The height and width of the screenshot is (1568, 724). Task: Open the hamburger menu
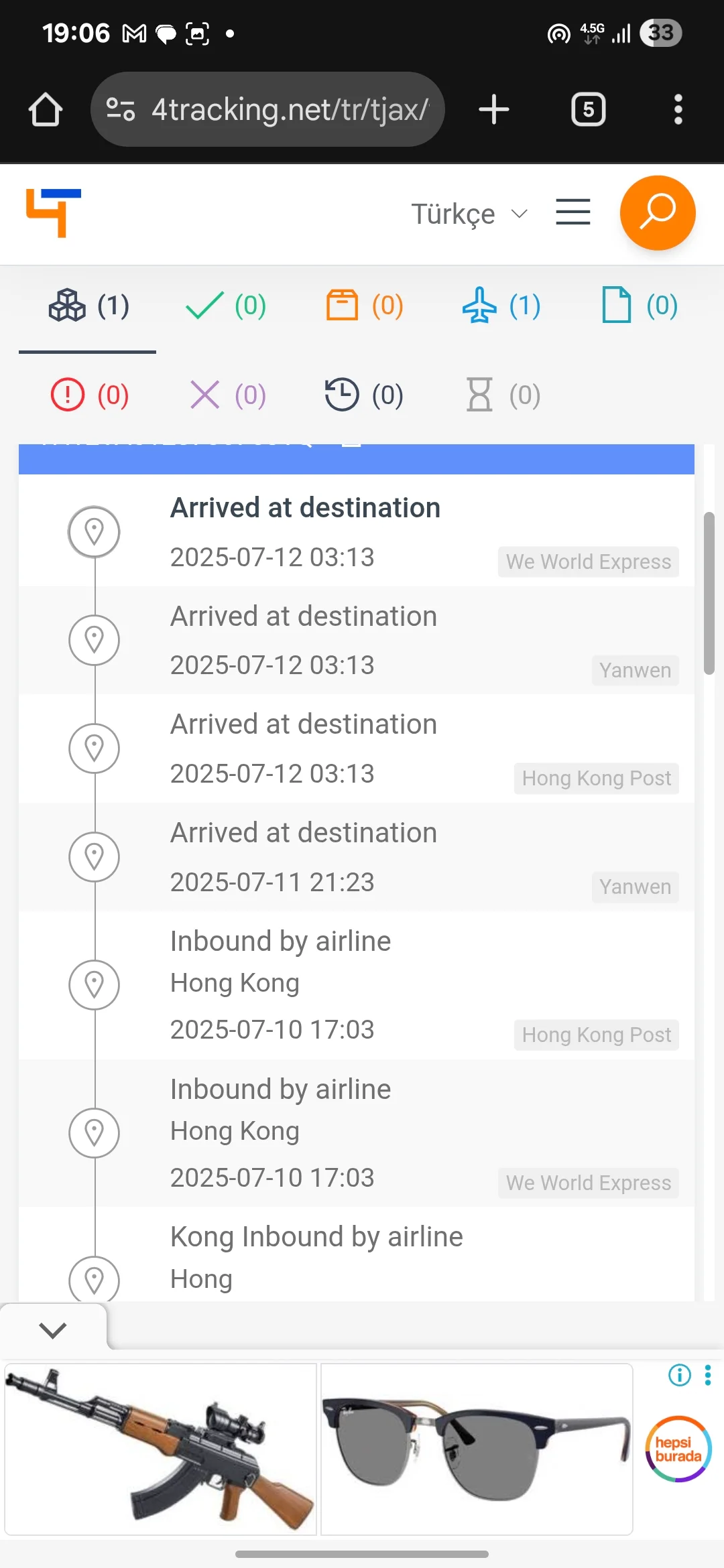pyautogui.click(x=572, y=212)
